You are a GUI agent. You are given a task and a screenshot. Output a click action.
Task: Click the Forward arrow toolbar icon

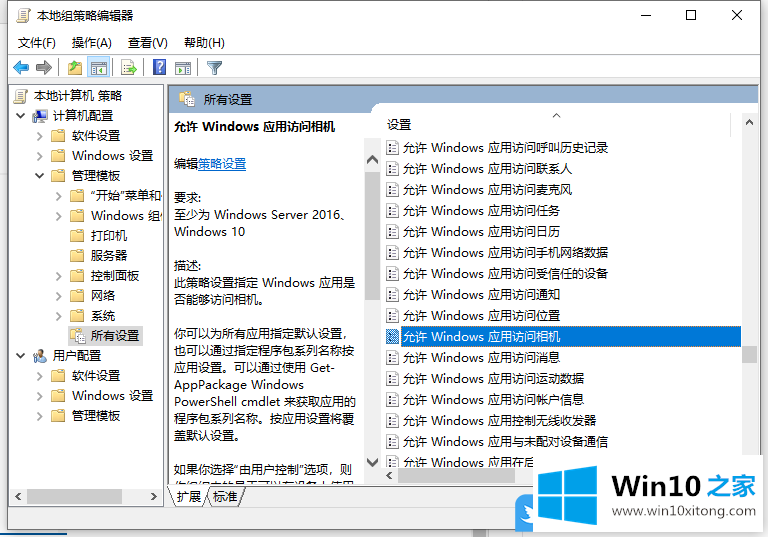pyautogui.click(x=44, y=67)
